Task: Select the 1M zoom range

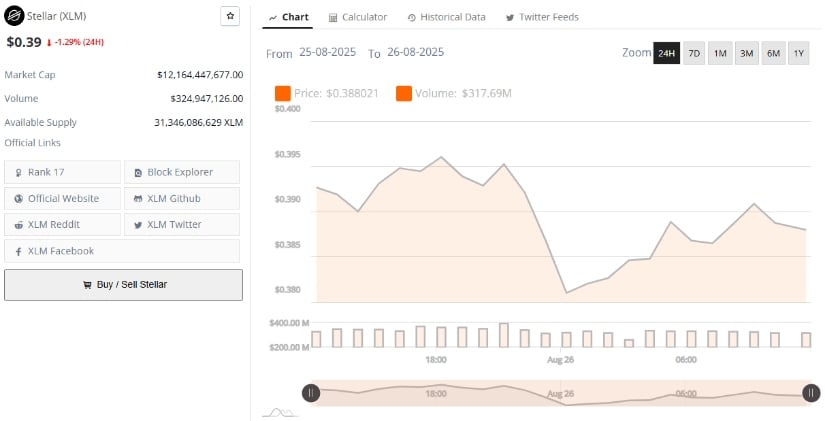Action: [x=720, y=53]
